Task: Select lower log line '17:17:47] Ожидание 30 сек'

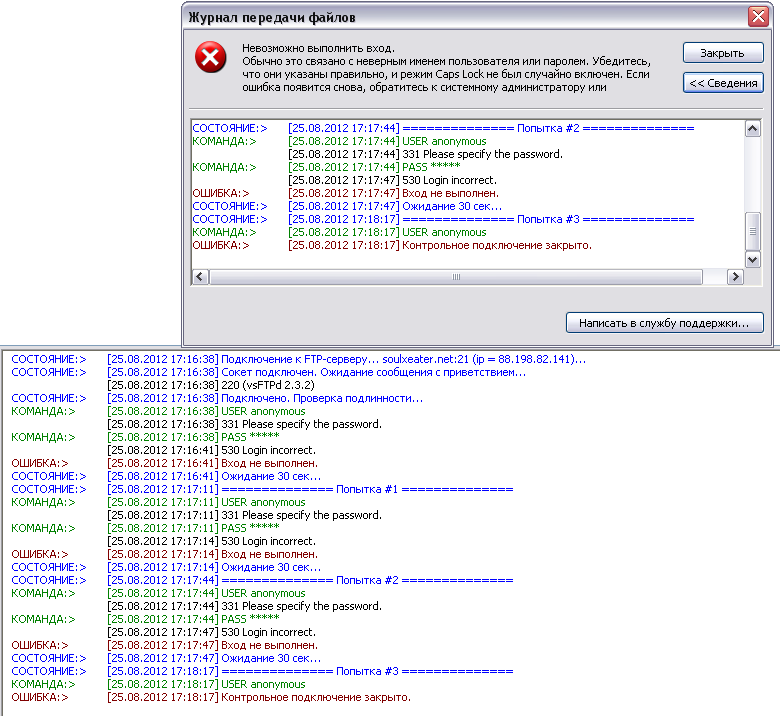Action: click(x=166, y=658)
